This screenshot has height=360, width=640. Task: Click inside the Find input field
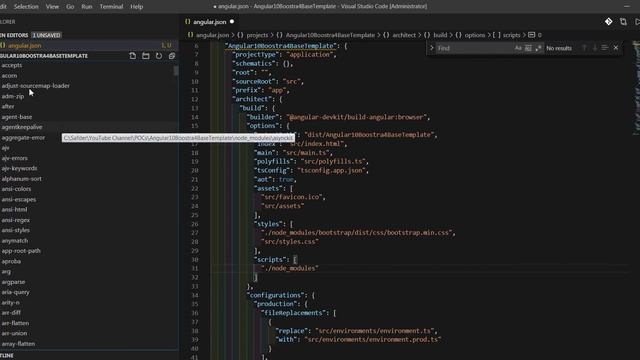[473, 48]
